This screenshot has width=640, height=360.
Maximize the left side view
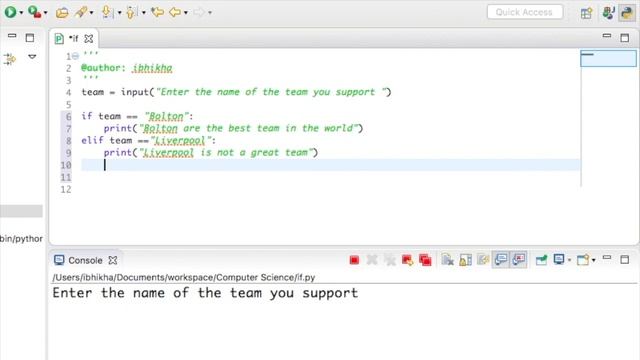click(30, 38)
